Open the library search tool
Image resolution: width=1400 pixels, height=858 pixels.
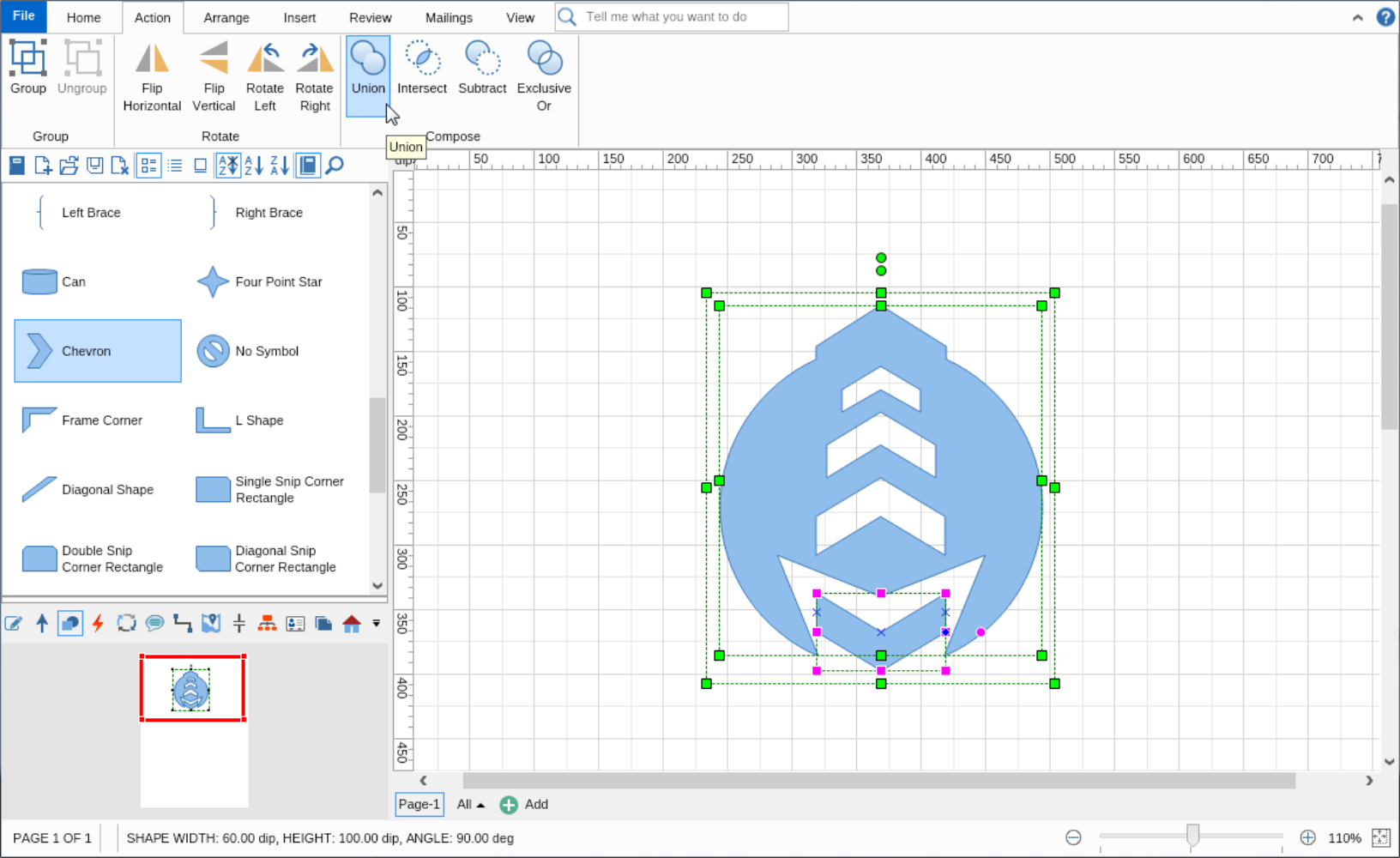(334, 165)
